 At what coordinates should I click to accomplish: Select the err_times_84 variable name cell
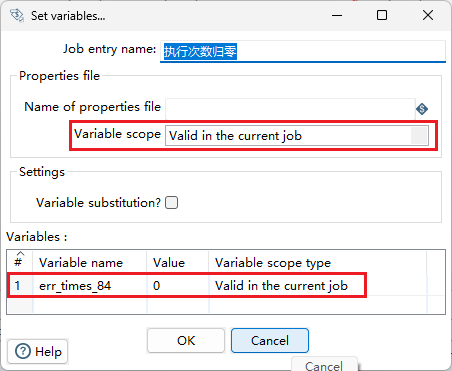pos(89,286)
